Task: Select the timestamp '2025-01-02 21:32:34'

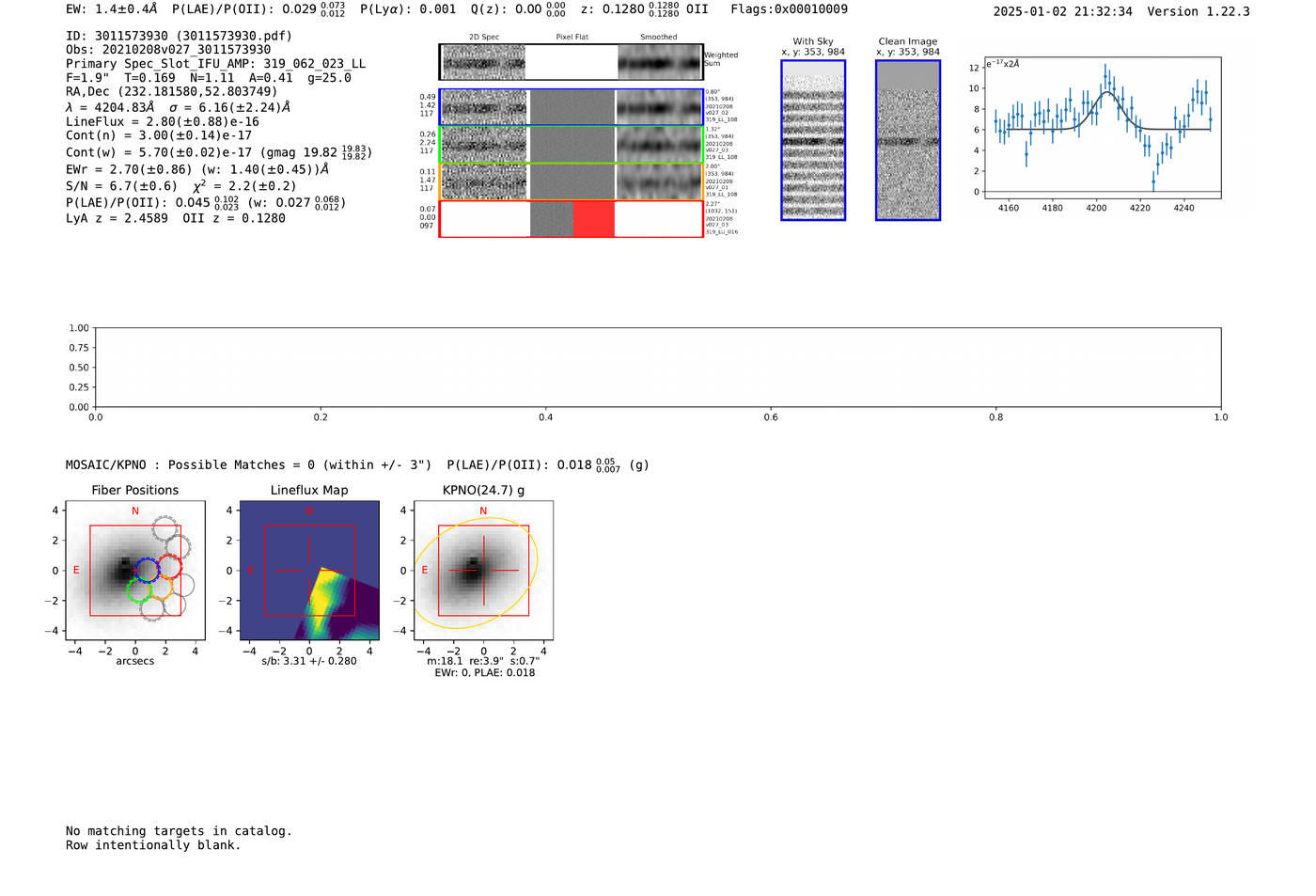Action: click(x=1062, y=11)
